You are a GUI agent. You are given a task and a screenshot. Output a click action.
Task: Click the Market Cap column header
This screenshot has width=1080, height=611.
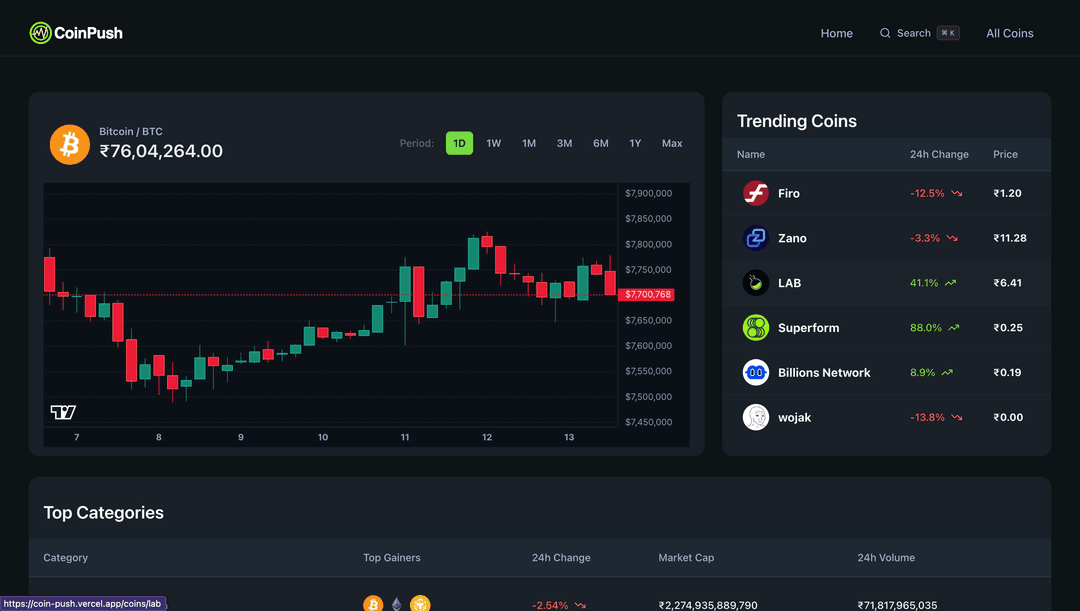686,557
